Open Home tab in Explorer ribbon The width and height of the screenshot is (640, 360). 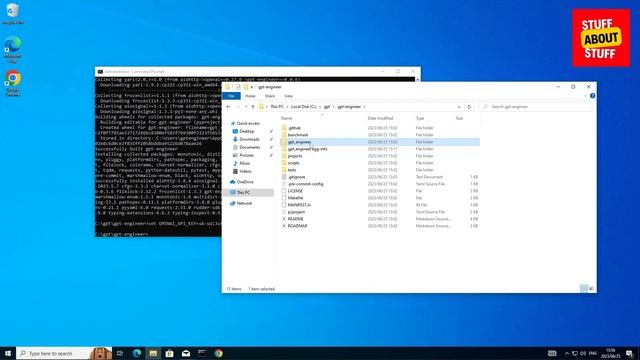pos(250,96)
